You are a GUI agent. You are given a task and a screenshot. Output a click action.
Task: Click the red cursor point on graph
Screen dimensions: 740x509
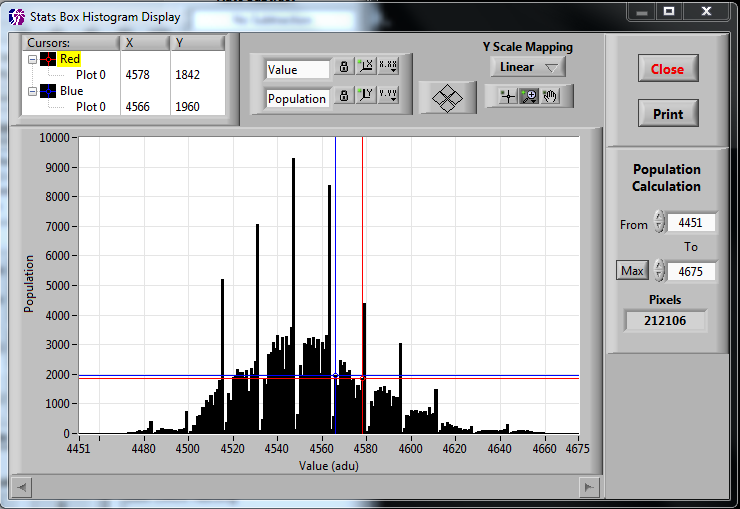tap(362, 378)
